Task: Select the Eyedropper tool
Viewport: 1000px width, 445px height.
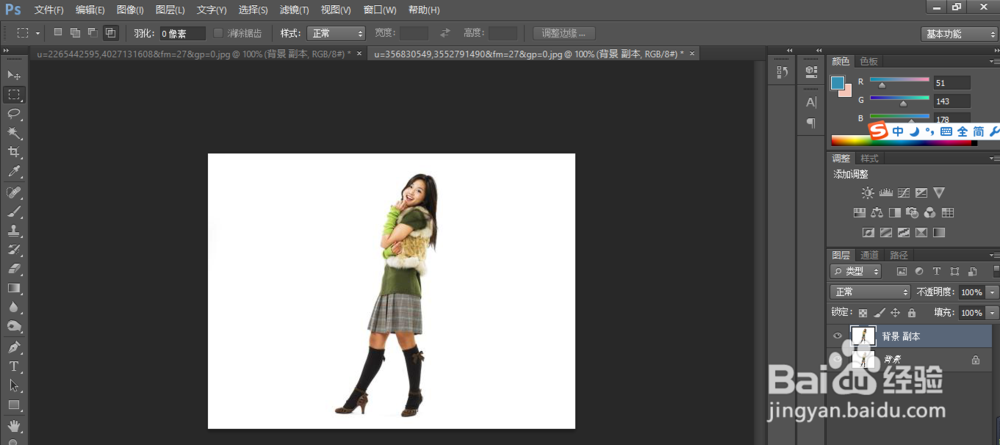Action: point(14,171)
